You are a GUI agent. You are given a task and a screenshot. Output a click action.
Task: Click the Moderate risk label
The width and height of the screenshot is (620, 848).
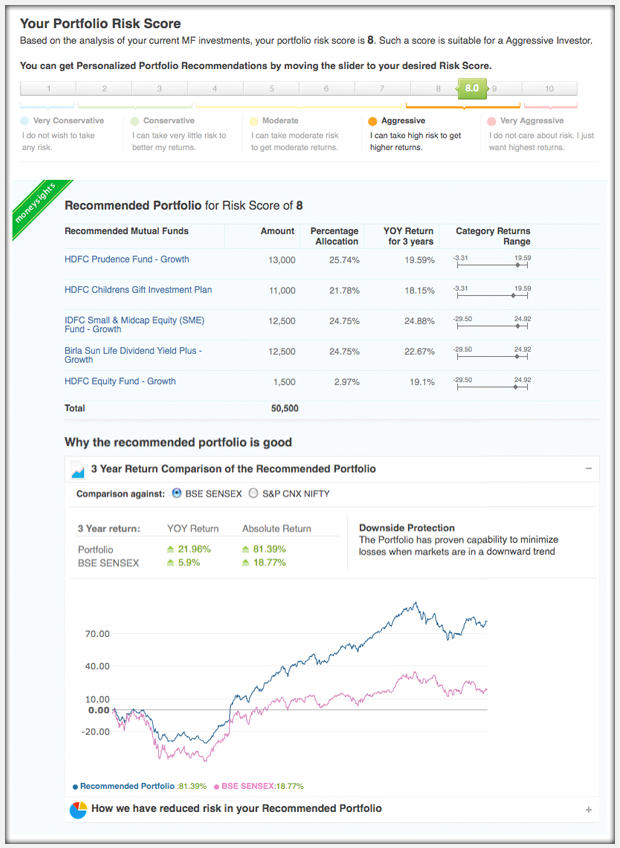280,121
